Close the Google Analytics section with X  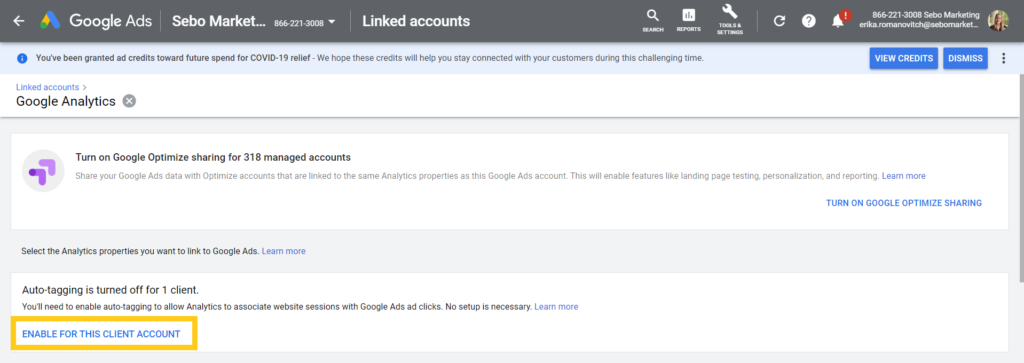(129, 101)
